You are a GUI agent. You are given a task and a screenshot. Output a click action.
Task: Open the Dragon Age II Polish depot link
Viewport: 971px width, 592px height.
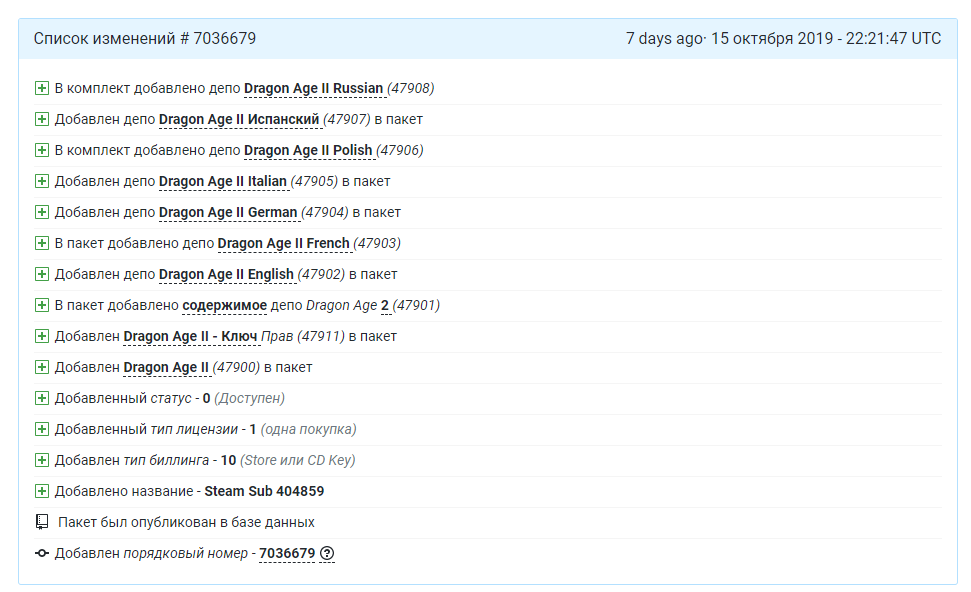pyautogui.click(x=308, y=150)
